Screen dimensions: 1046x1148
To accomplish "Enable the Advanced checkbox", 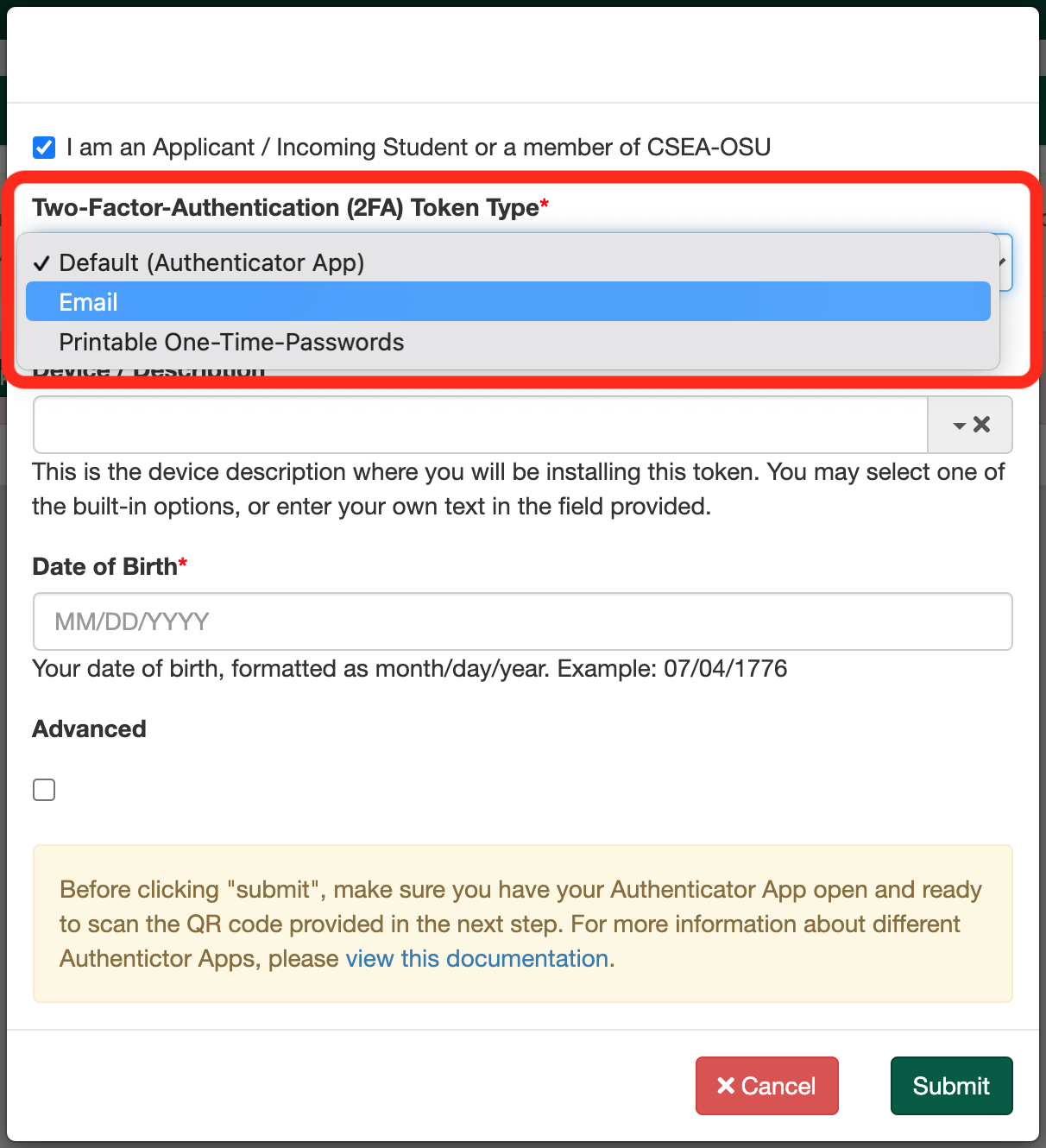I will (x=44, y=790).
